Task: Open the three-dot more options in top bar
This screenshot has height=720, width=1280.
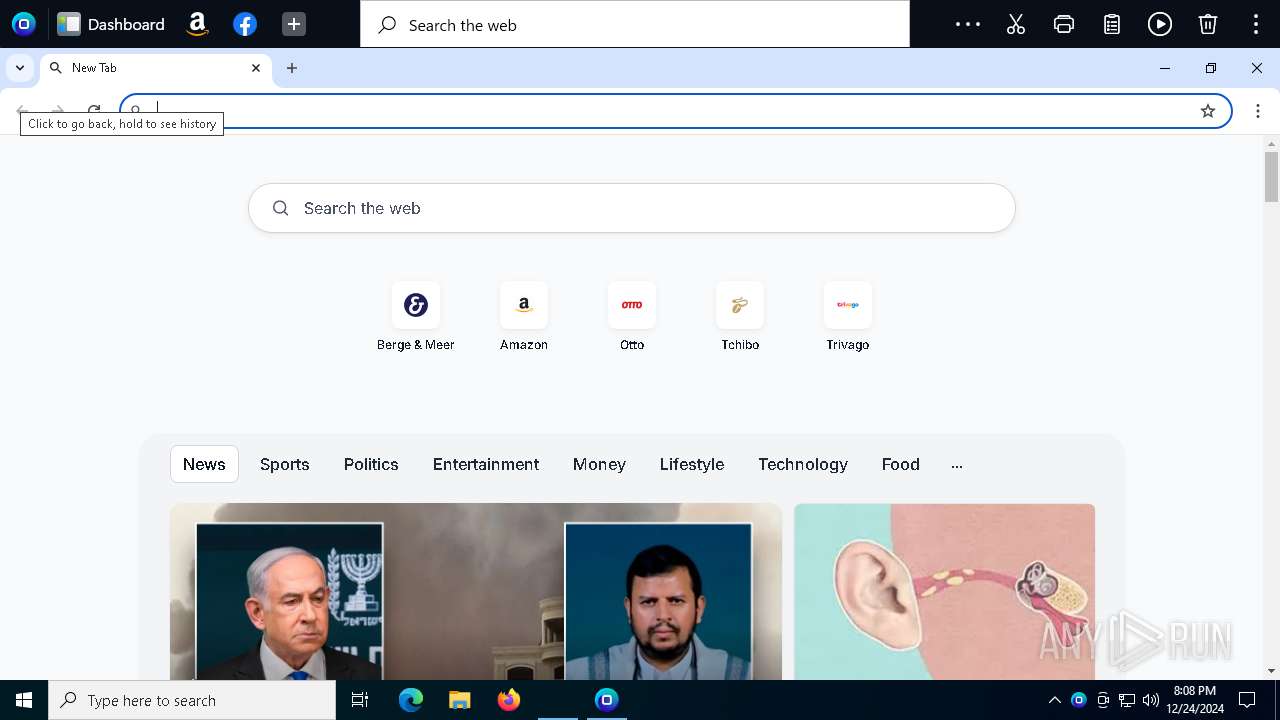Action: pos(968,24)
